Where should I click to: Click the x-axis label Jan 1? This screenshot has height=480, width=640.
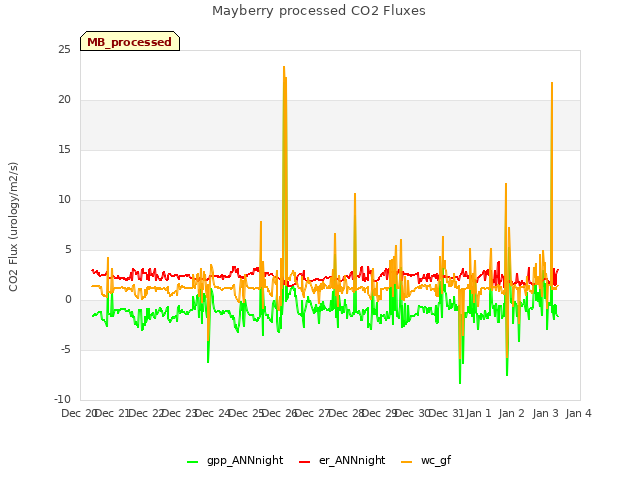coord(478,413)
